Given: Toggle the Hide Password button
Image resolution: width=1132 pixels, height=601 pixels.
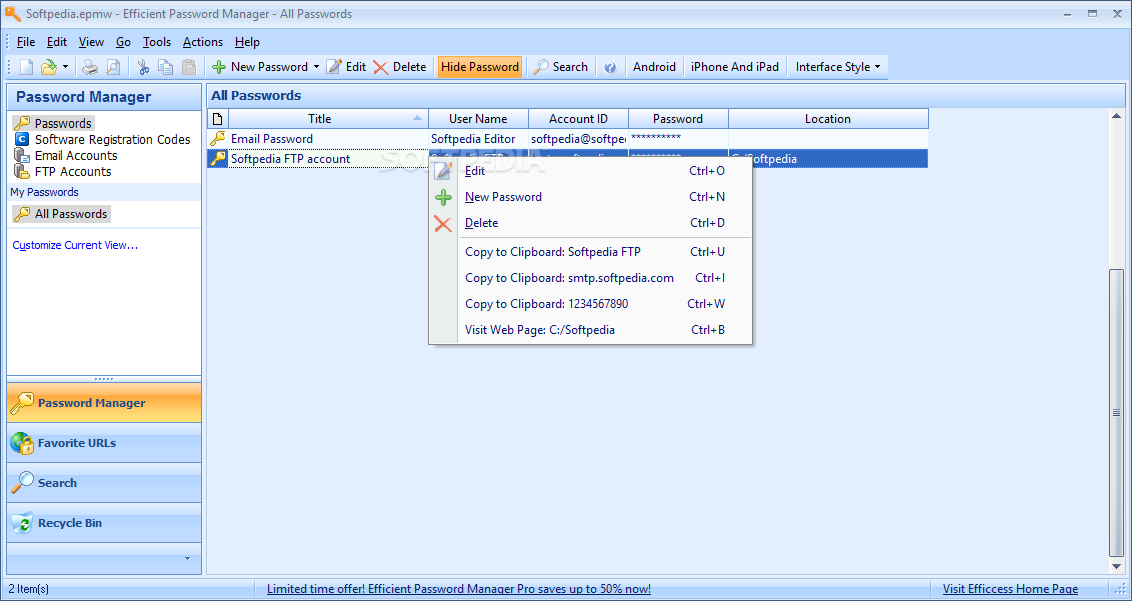Looking at the screenshot, I should click(480, 67).
